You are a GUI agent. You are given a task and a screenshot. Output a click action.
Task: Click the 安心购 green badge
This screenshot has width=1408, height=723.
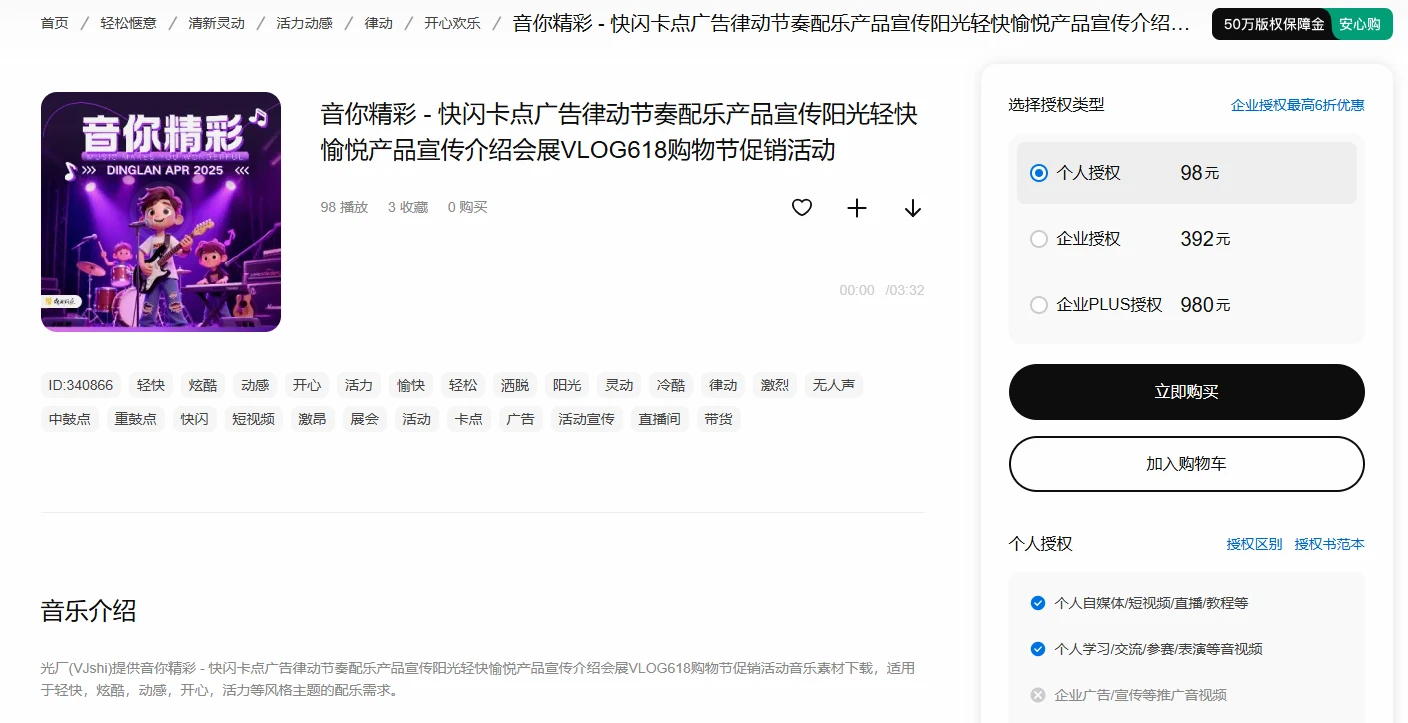(1361, 24)
